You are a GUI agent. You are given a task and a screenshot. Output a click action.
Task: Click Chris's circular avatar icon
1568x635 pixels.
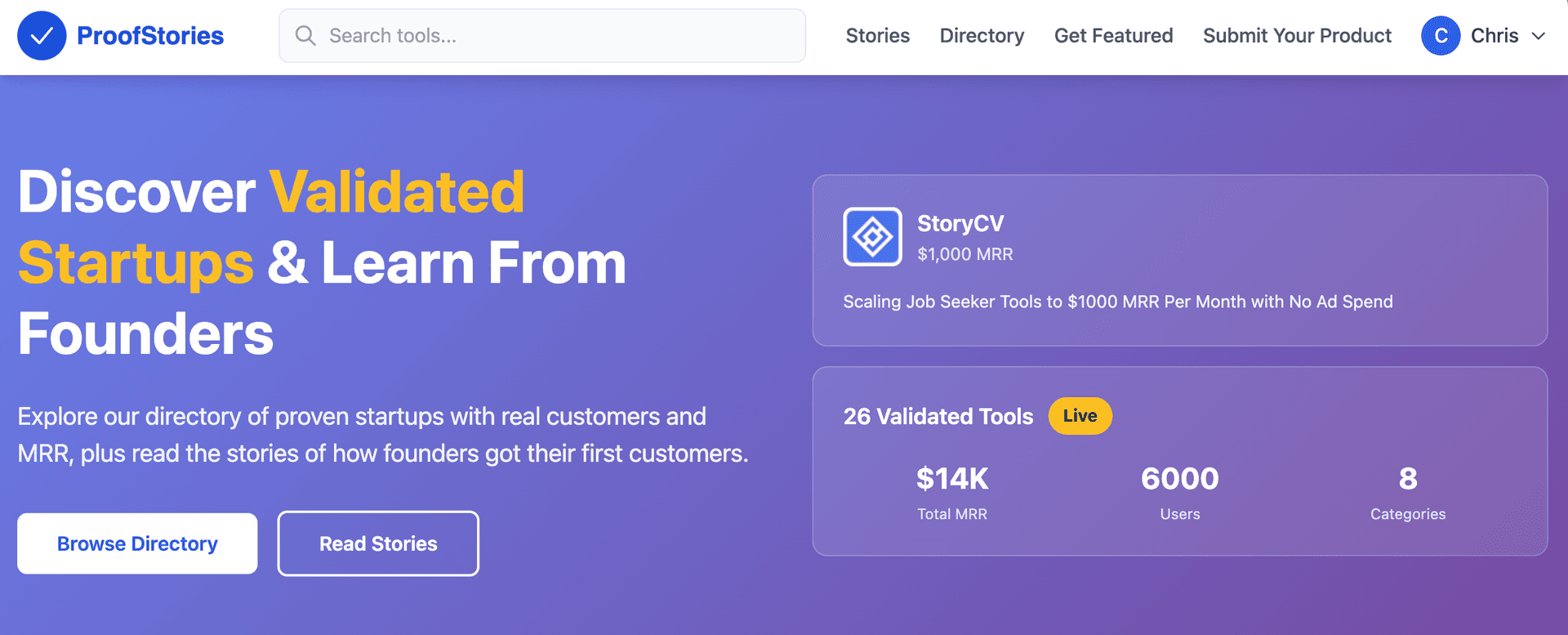[1441, 35]
